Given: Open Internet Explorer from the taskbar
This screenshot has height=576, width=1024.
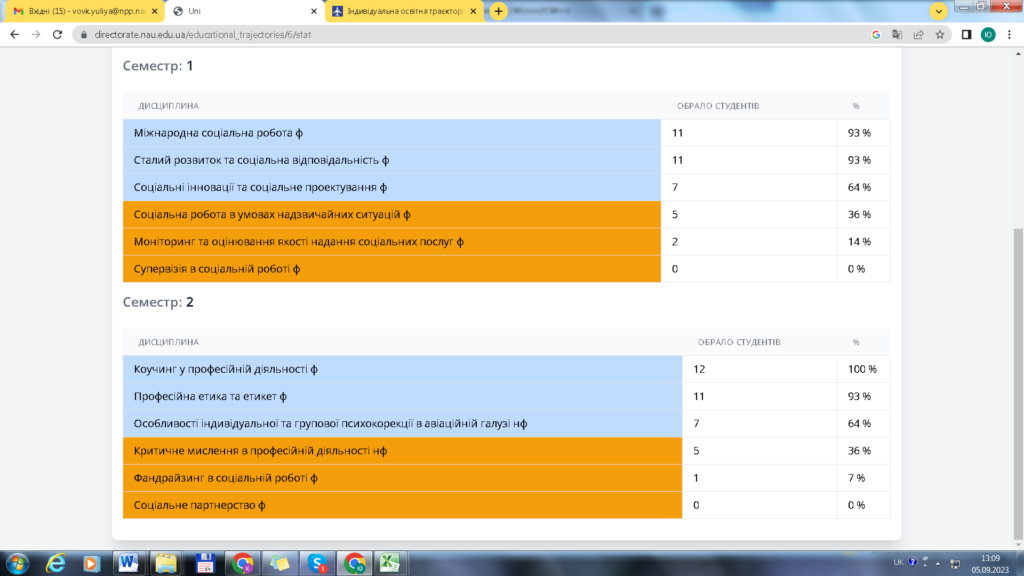Looking at the screenshot, I should click(56, 563).
